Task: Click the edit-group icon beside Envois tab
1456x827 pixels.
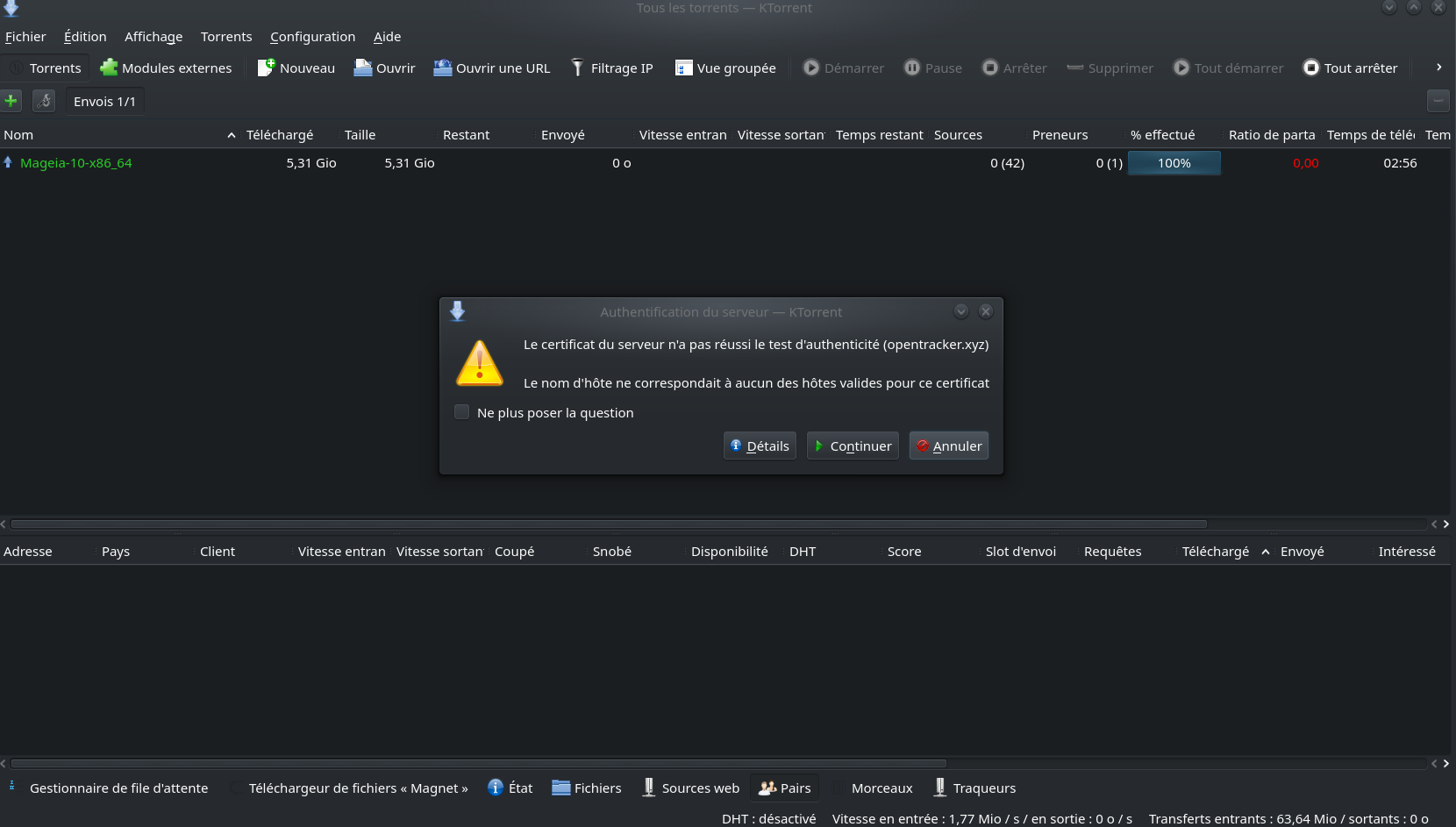Action: coord(44,101)
